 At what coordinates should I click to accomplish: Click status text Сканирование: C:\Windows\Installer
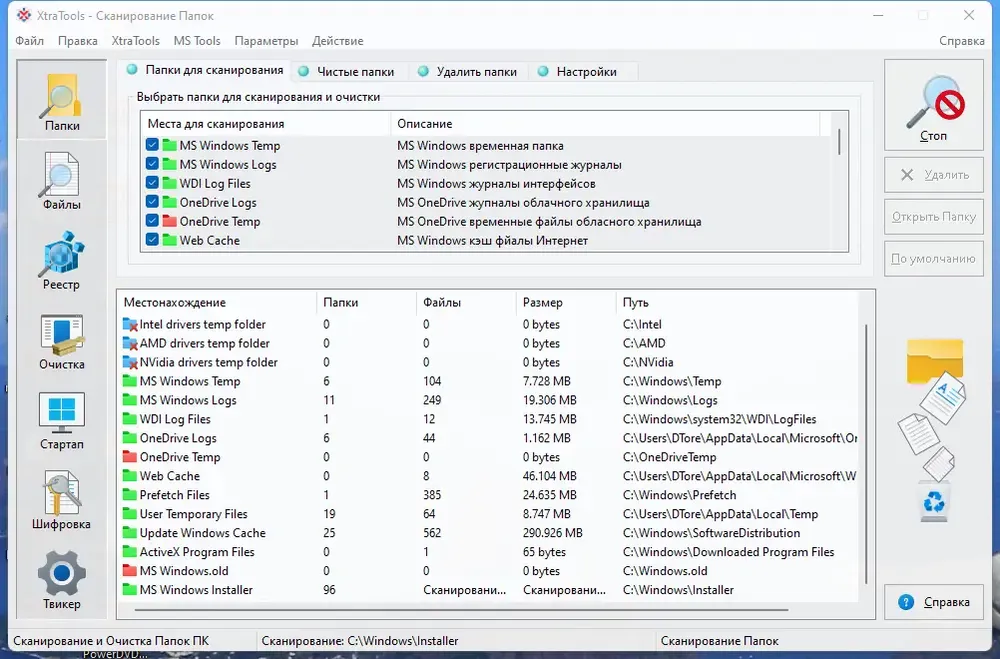(360, 640)
